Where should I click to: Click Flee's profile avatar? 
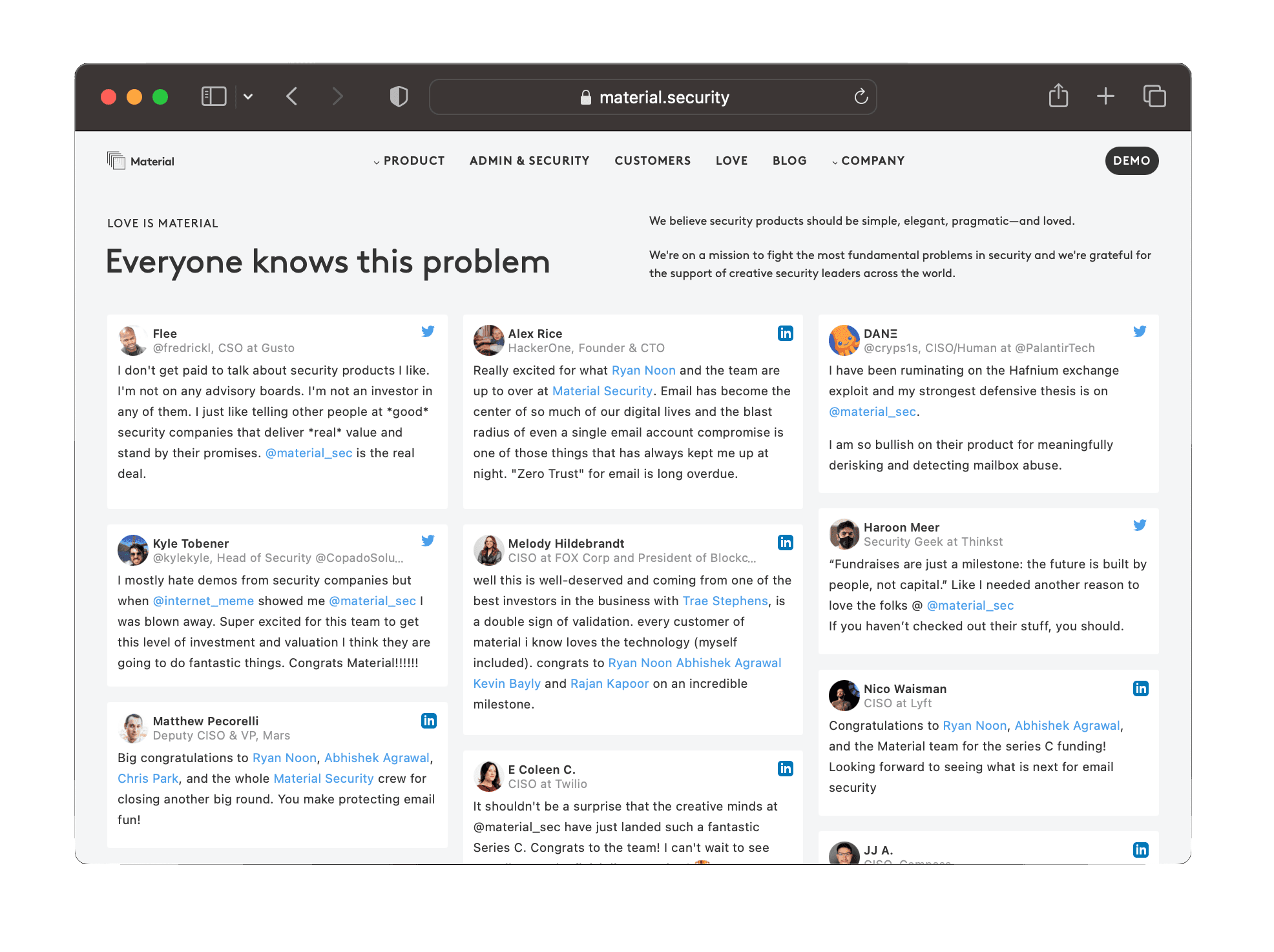coord(133,340)
